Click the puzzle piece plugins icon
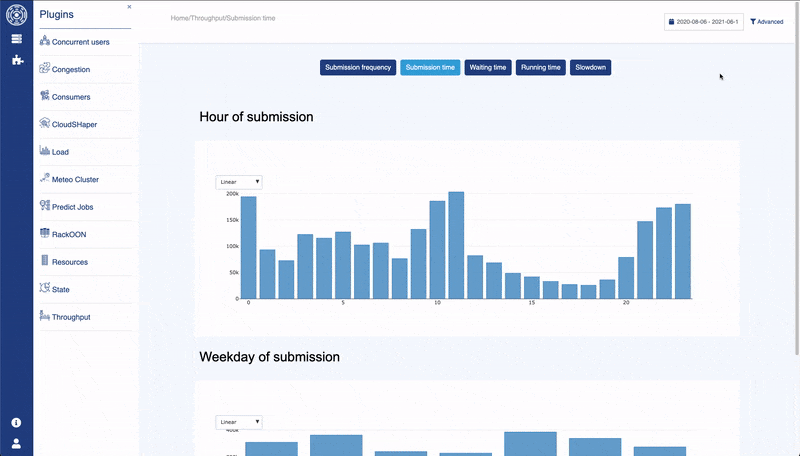 16,60
